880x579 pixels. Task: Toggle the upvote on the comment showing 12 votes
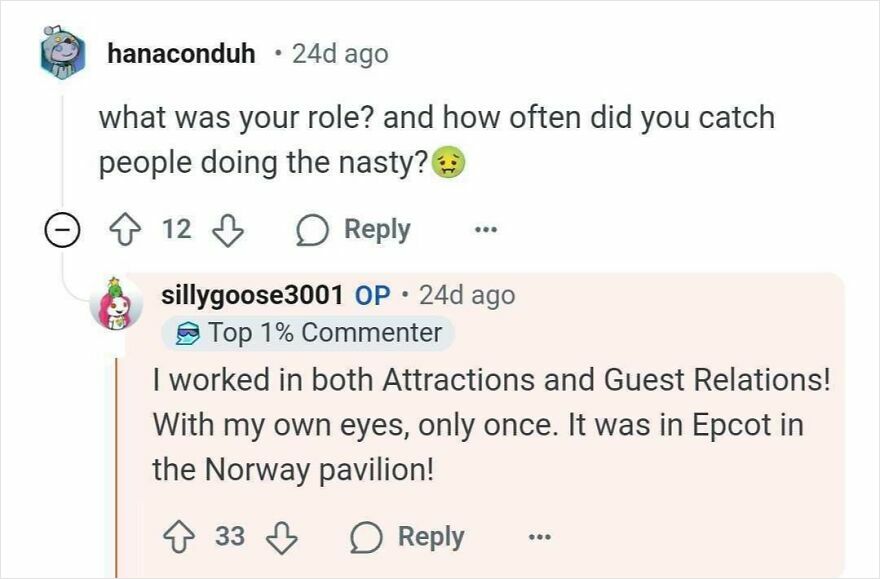click(125, 229)
